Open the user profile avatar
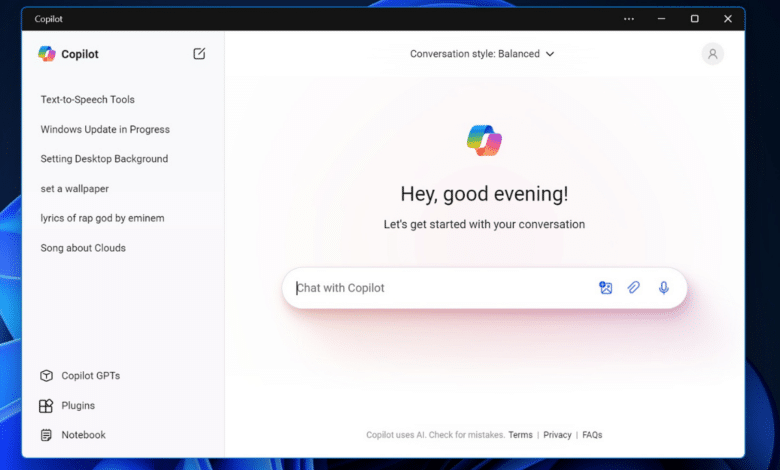The image size is (780, 470). (712, 54)
